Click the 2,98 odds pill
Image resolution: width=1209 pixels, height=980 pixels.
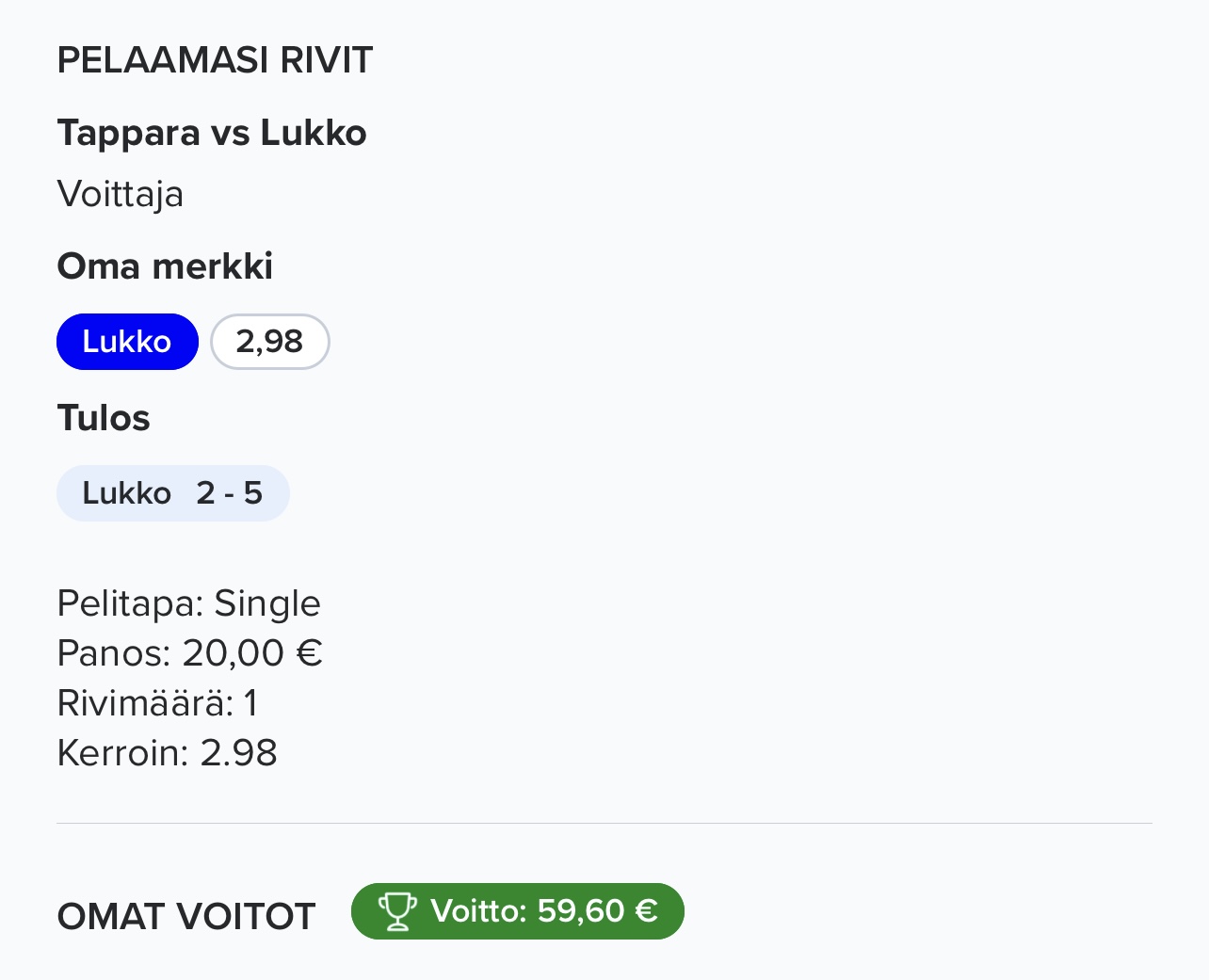tap(269, 342)
